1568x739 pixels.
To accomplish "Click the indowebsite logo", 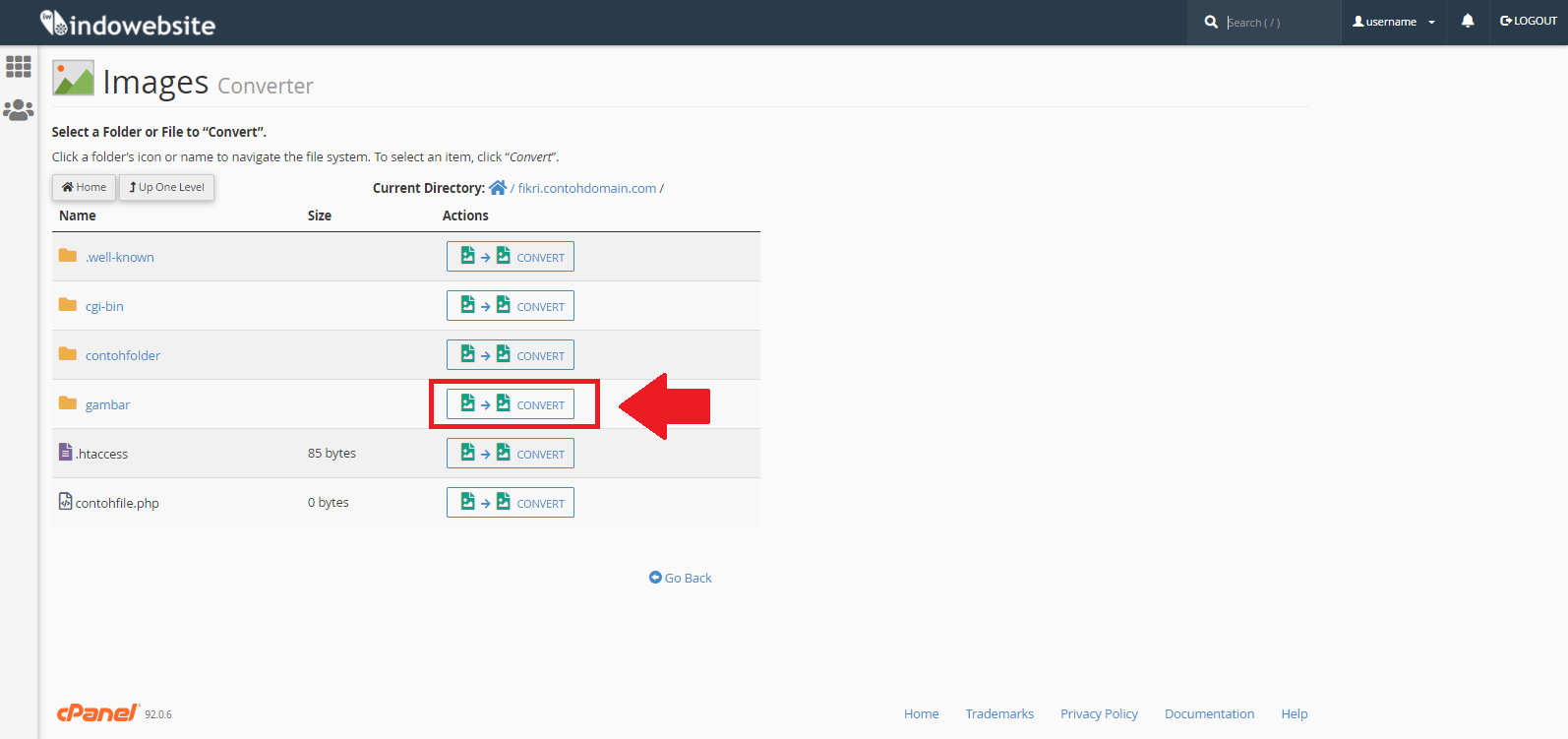I will coord(128,24).
